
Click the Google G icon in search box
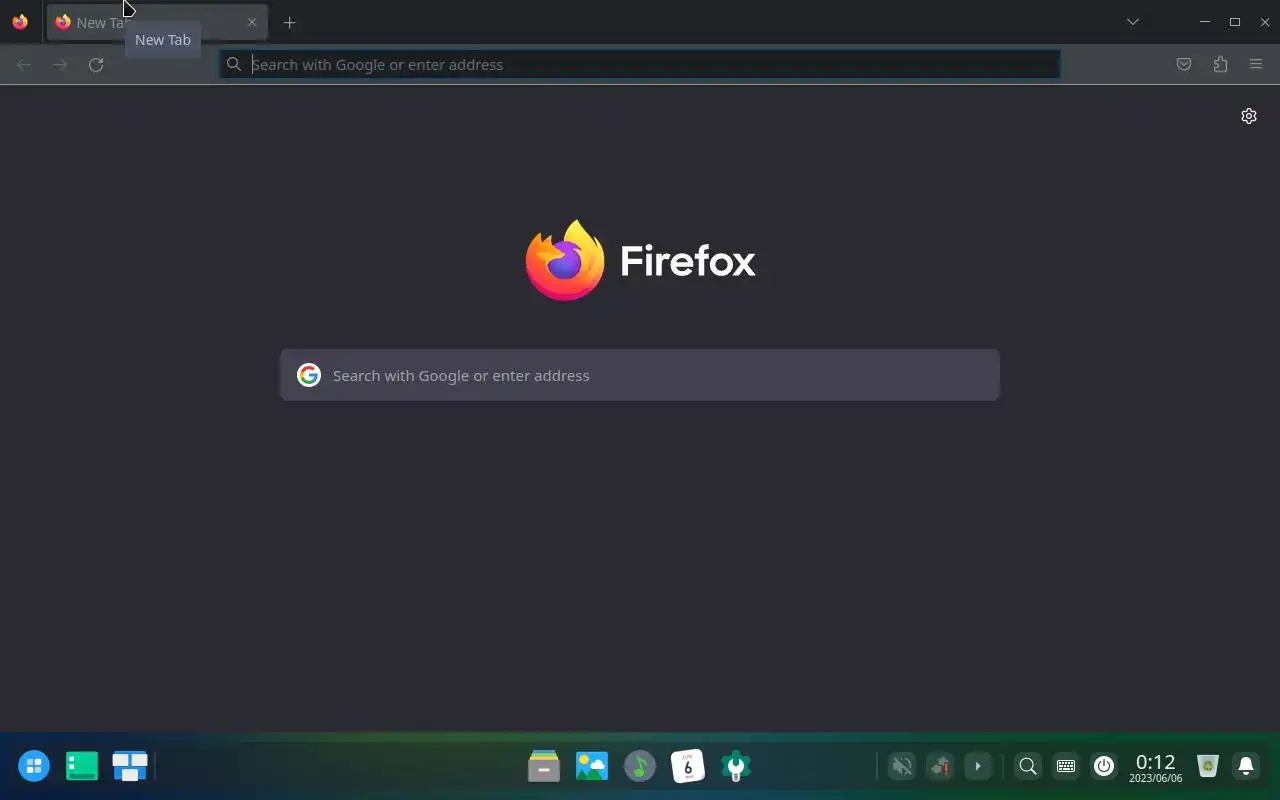point(309,375)
